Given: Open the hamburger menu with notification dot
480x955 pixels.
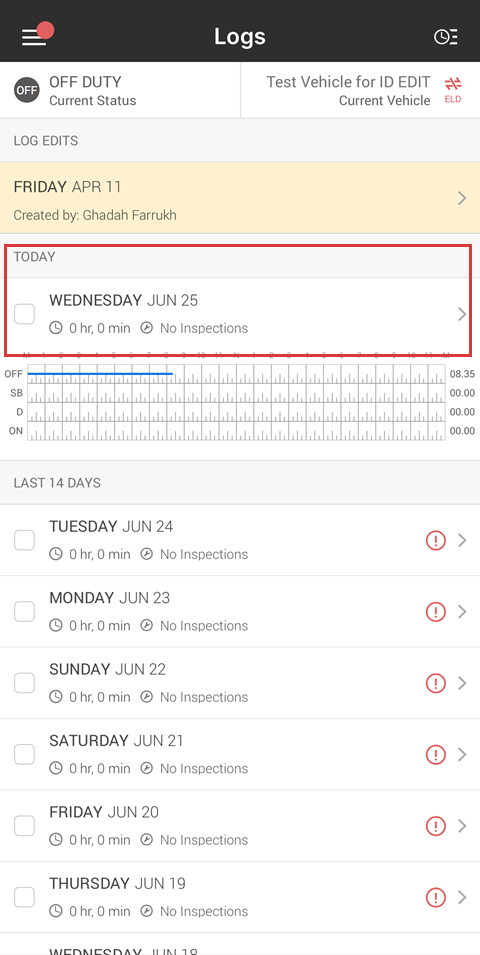Looking at the screenshot, I should (37, 35).
